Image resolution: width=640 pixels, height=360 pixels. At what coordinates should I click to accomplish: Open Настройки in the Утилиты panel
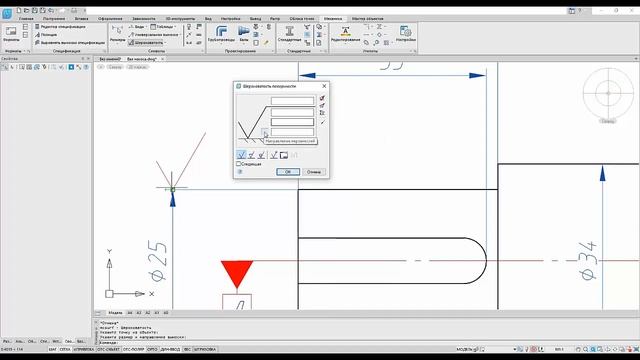click(x=405, y=34)
